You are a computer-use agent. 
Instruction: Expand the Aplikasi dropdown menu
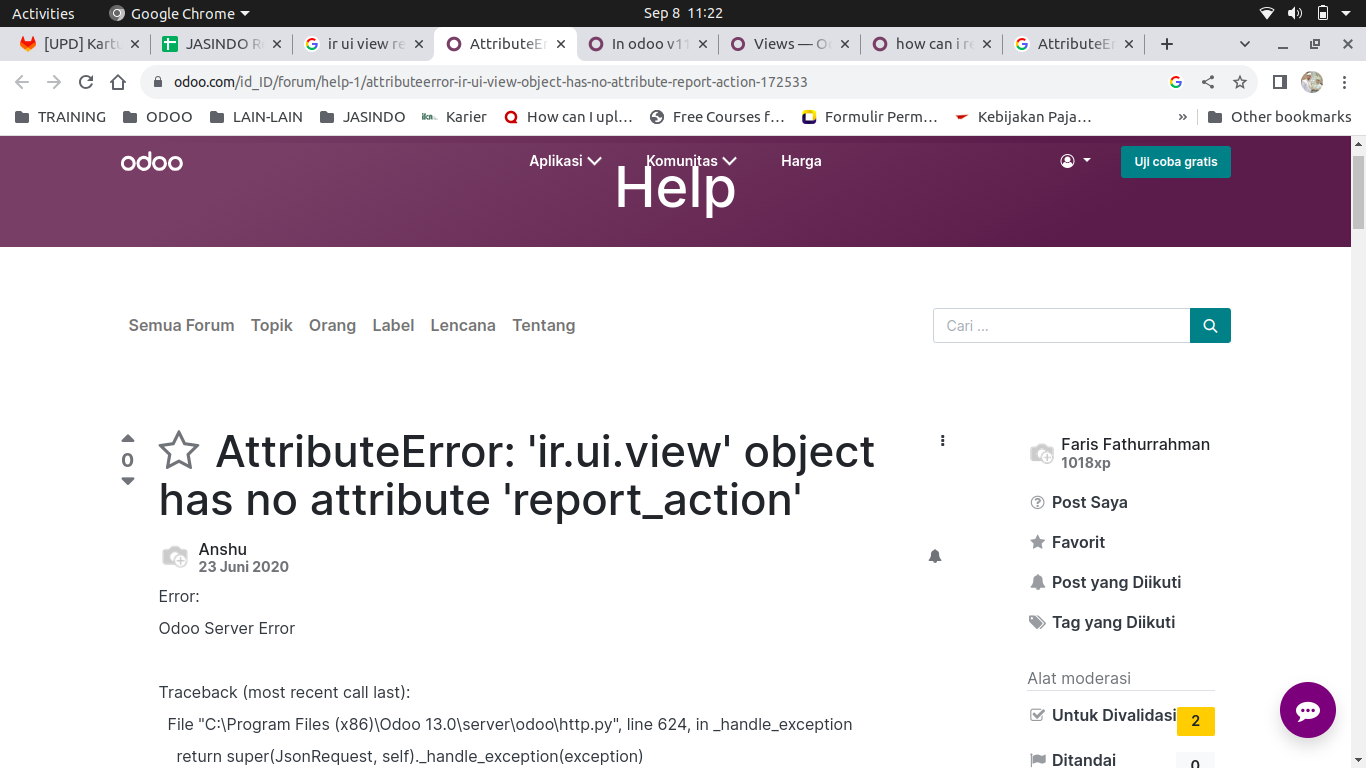(565, 161)
